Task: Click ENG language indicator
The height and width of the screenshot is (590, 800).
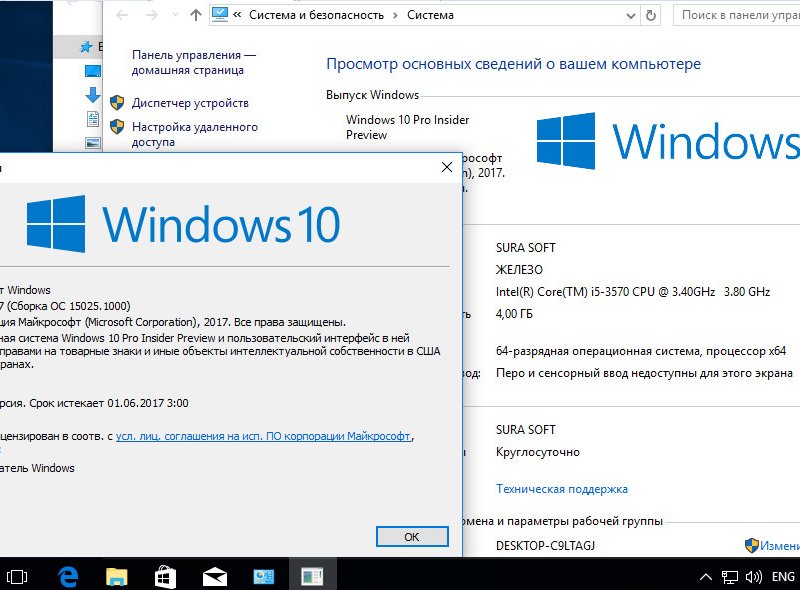Action: (x=783, y=577)
